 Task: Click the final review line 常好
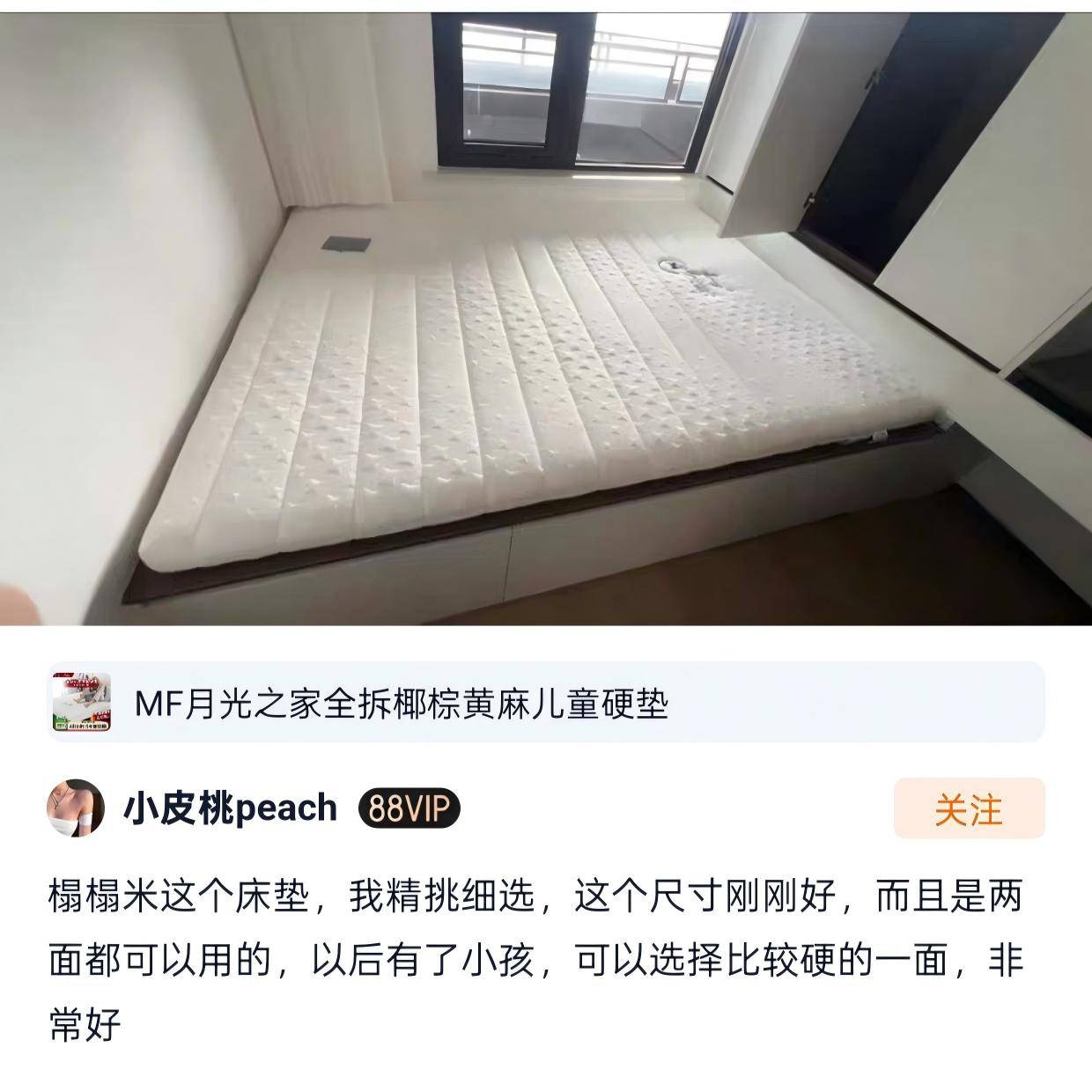pyautogui.click(x=85, y=1025)
